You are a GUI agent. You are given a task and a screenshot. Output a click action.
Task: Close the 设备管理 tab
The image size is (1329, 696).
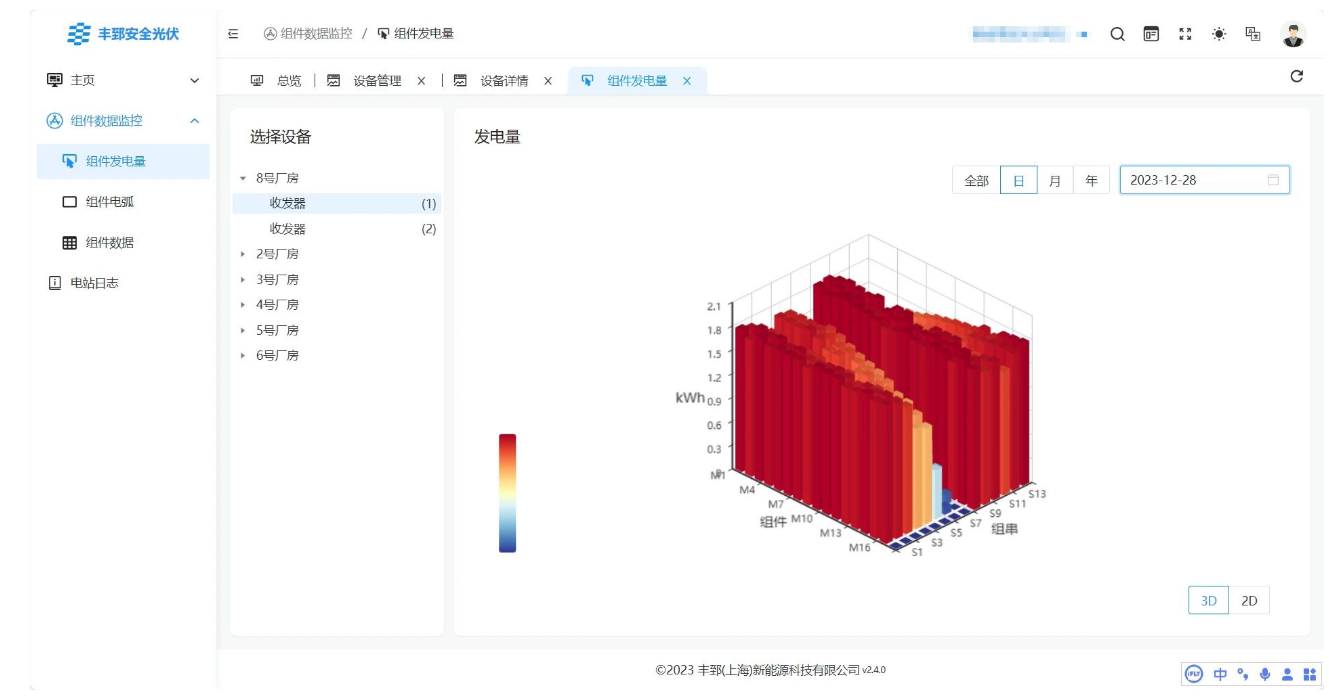(x=421, y=81)
